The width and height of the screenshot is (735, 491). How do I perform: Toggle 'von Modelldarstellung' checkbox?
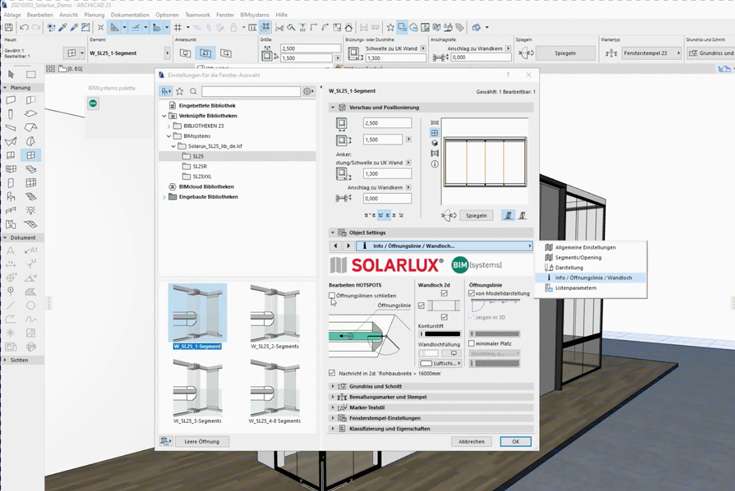click(472, 294)
